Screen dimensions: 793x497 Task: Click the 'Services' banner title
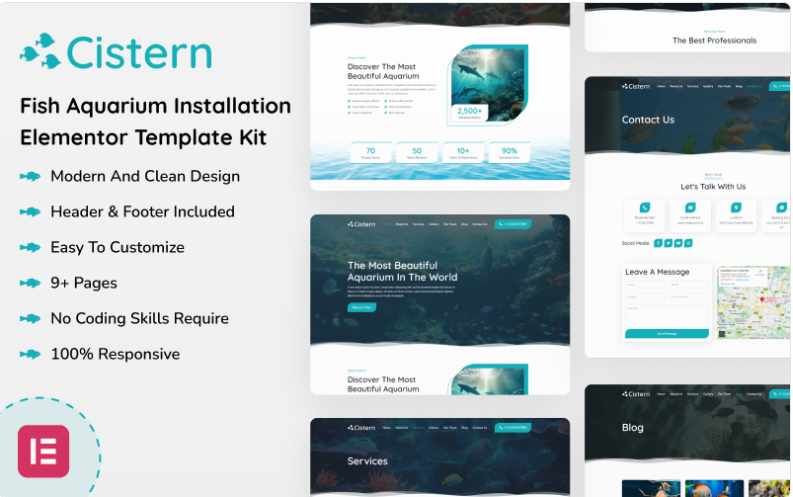coord(368,461)
